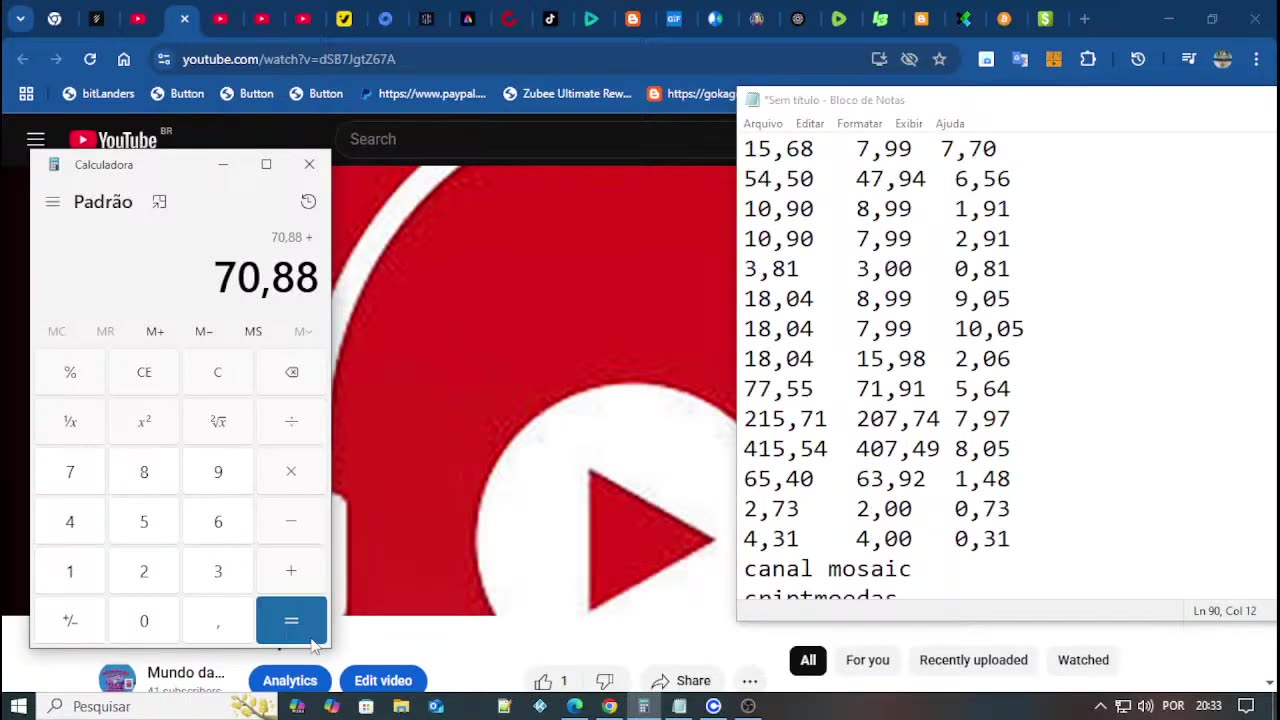Viewport: 1280px width, 720px height.
Task: Click calculator digit 7
Action: 70,471
